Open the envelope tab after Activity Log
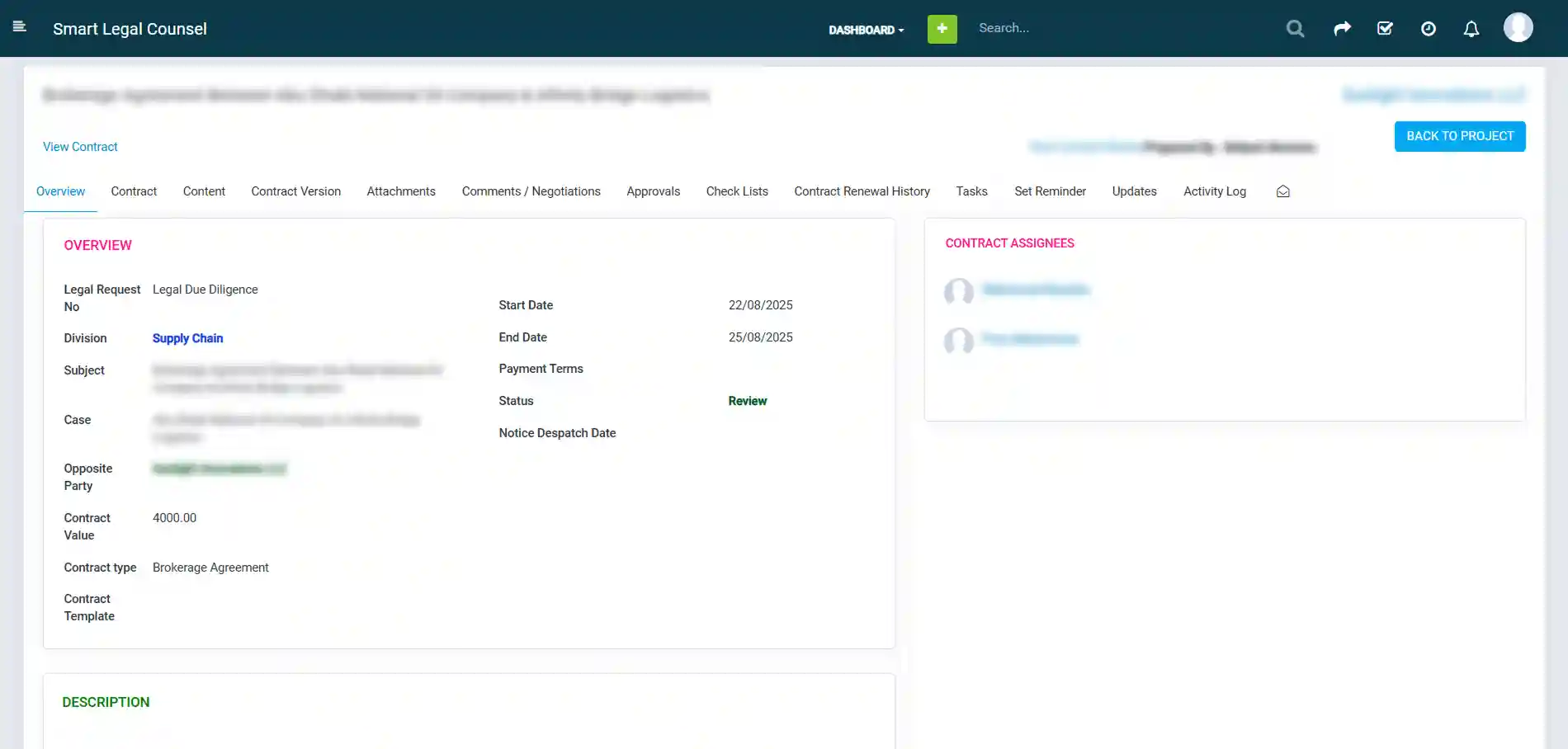 pyautogui.click(x=1282, y=191)
